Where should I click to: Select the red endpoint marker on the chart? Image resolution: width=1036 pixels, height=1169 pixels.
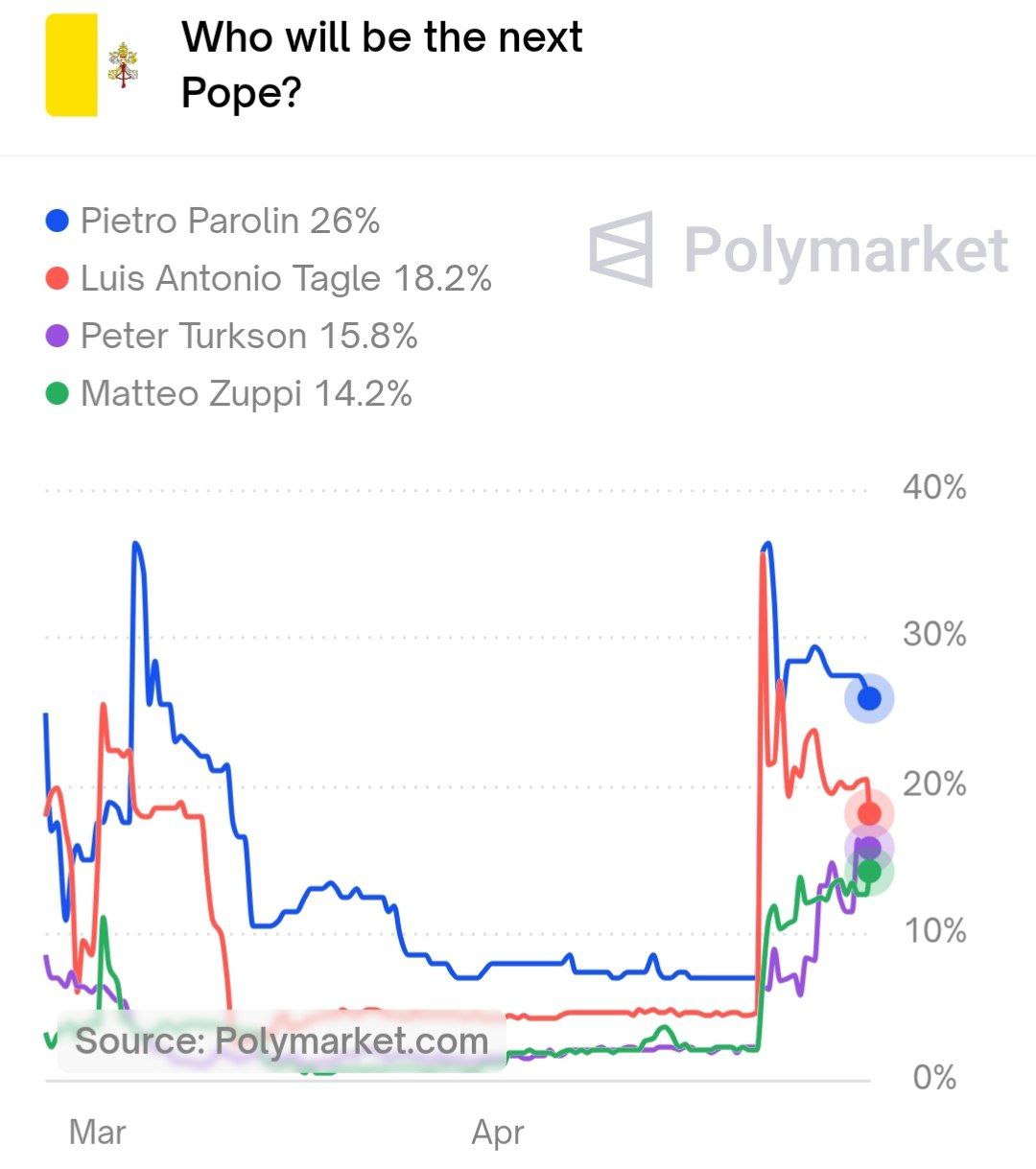pyautogui.click(x=869, y=814)
